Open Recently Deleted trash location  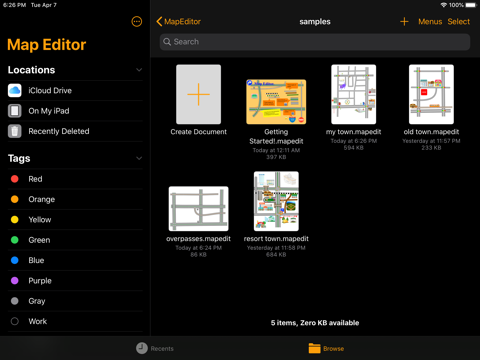(75, 131)
